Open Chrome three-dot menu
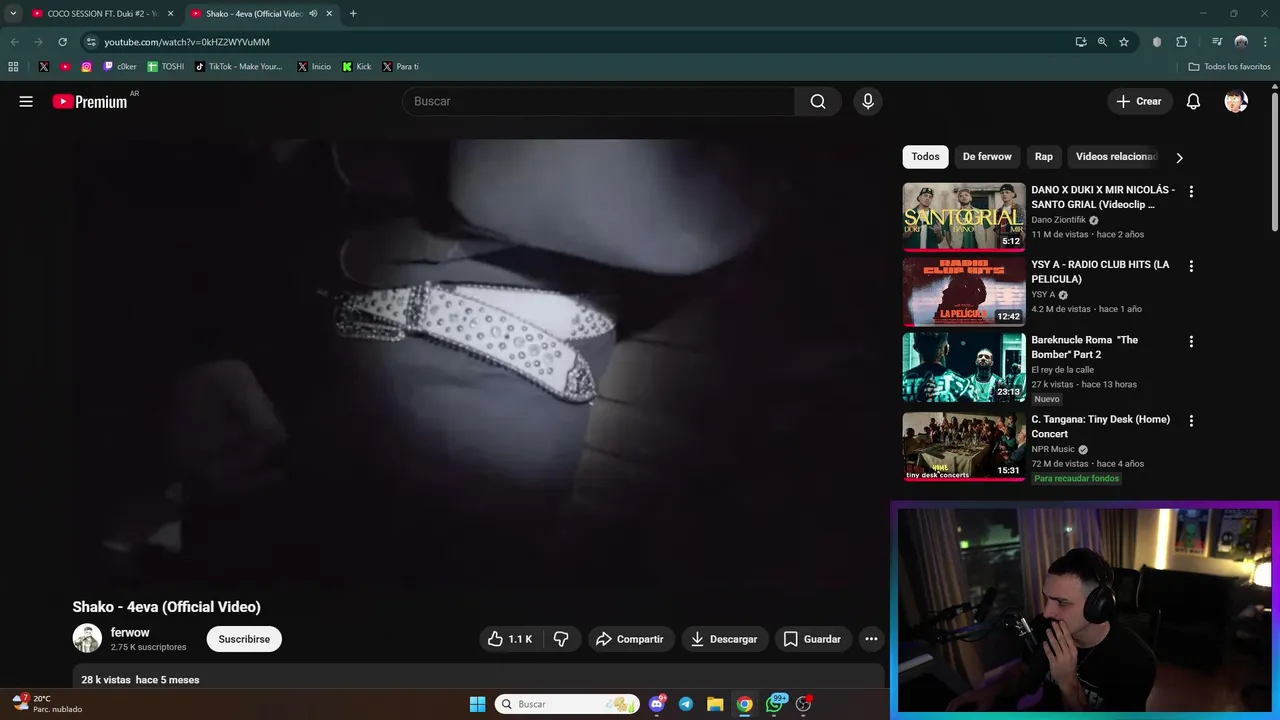Screen dimensions: 1280x720 (1265, 42)
